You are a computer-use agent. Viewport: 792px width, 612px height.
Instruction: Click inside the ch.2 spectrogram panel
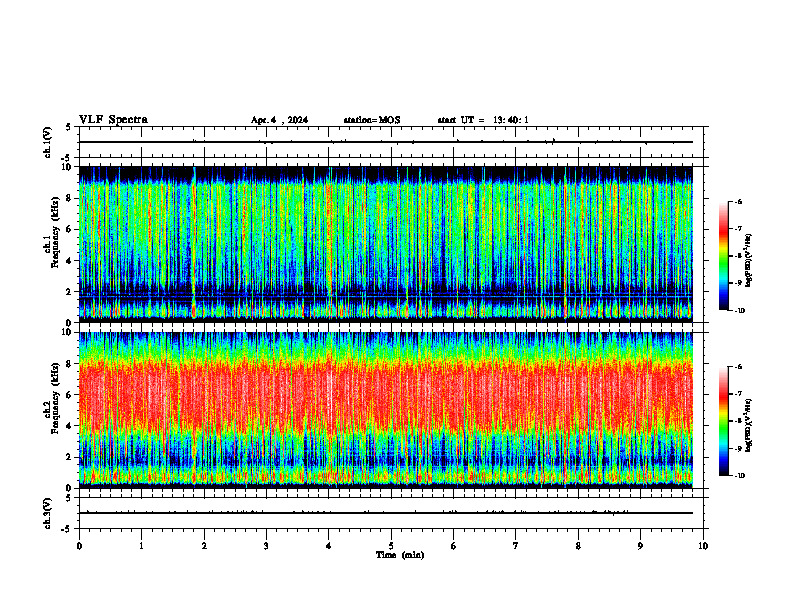[386, 410]
